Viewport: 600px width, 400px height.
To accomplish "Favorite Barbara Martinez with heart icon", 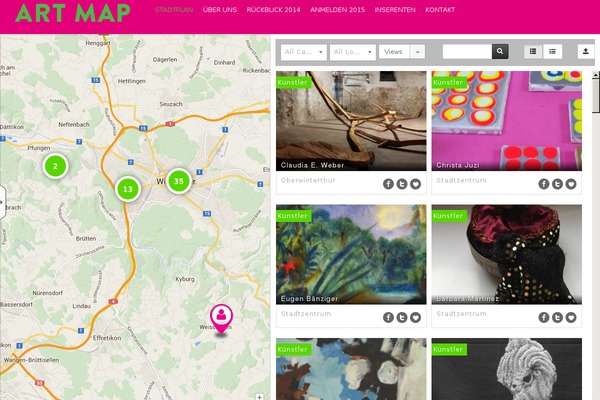I will click(571, 317).
